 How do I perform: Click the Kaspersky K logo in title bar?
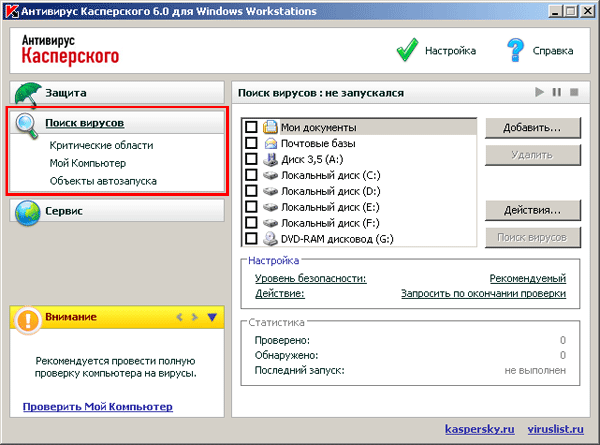(12, 11)
